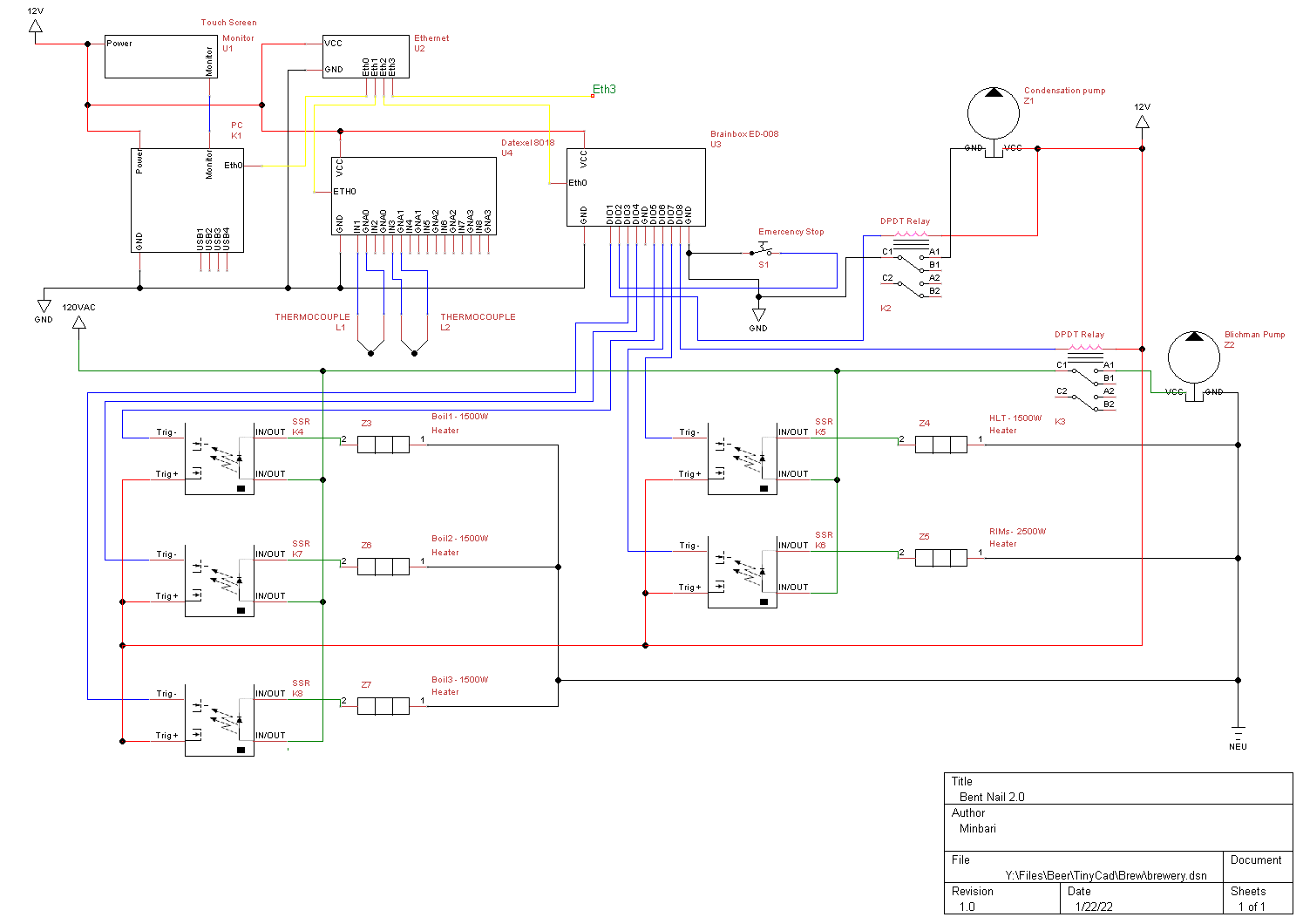Click the Z7 Boil3 heater element symbol

click(383, 706)
